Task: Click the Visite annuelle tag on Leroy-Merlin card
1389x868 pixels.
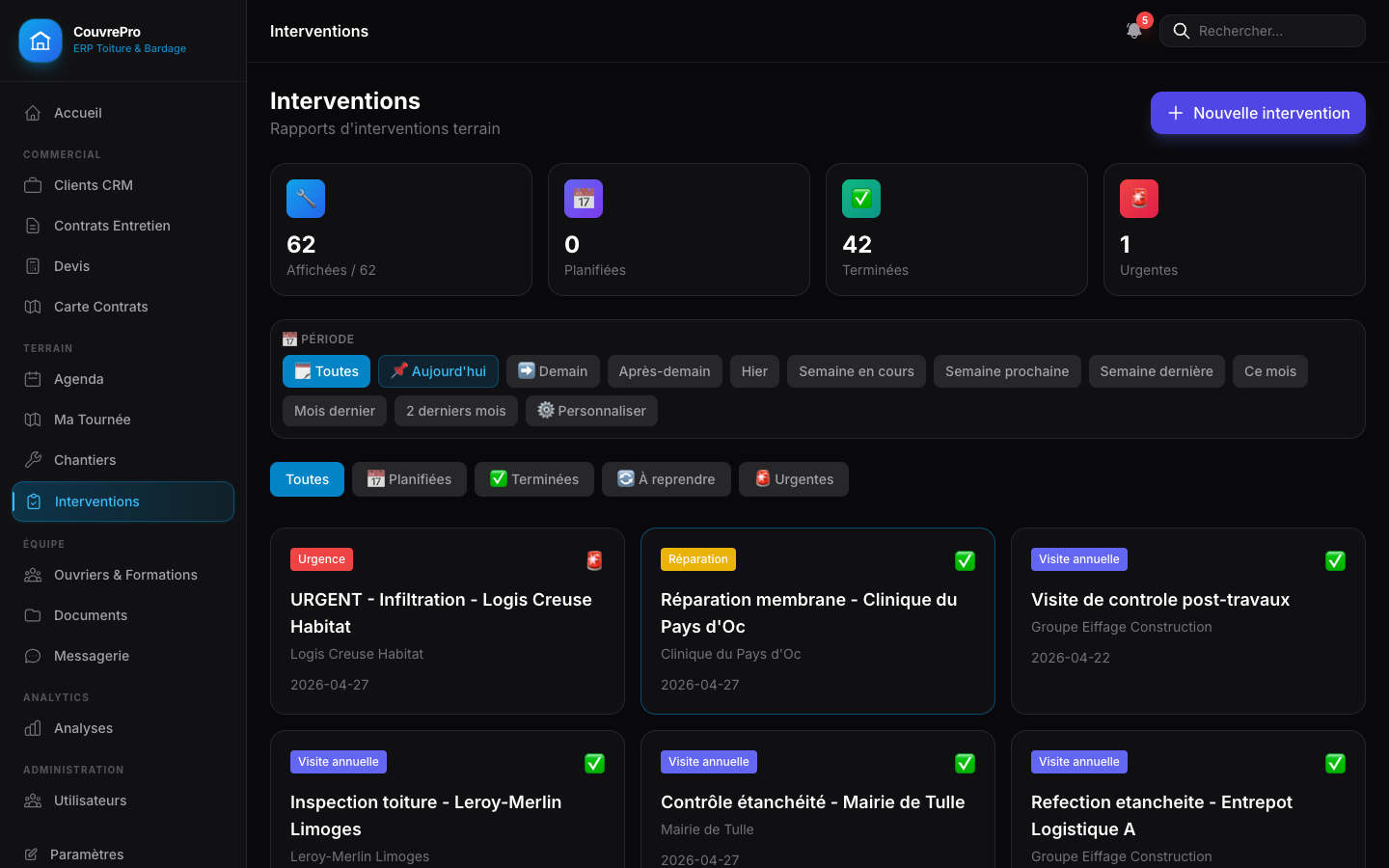Action: [x=339, y=762]
